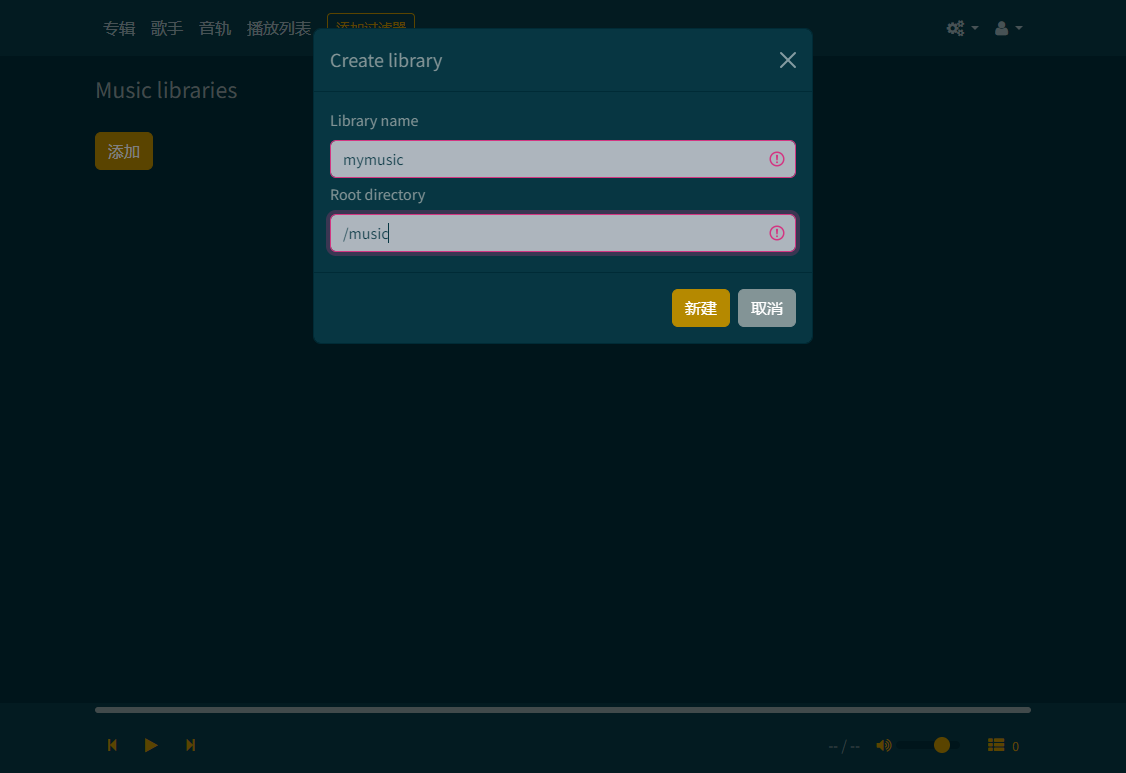Open the 歌手 artists menu
The width and height of the screenshot is (1126, 773).
(x=167, y=28)
